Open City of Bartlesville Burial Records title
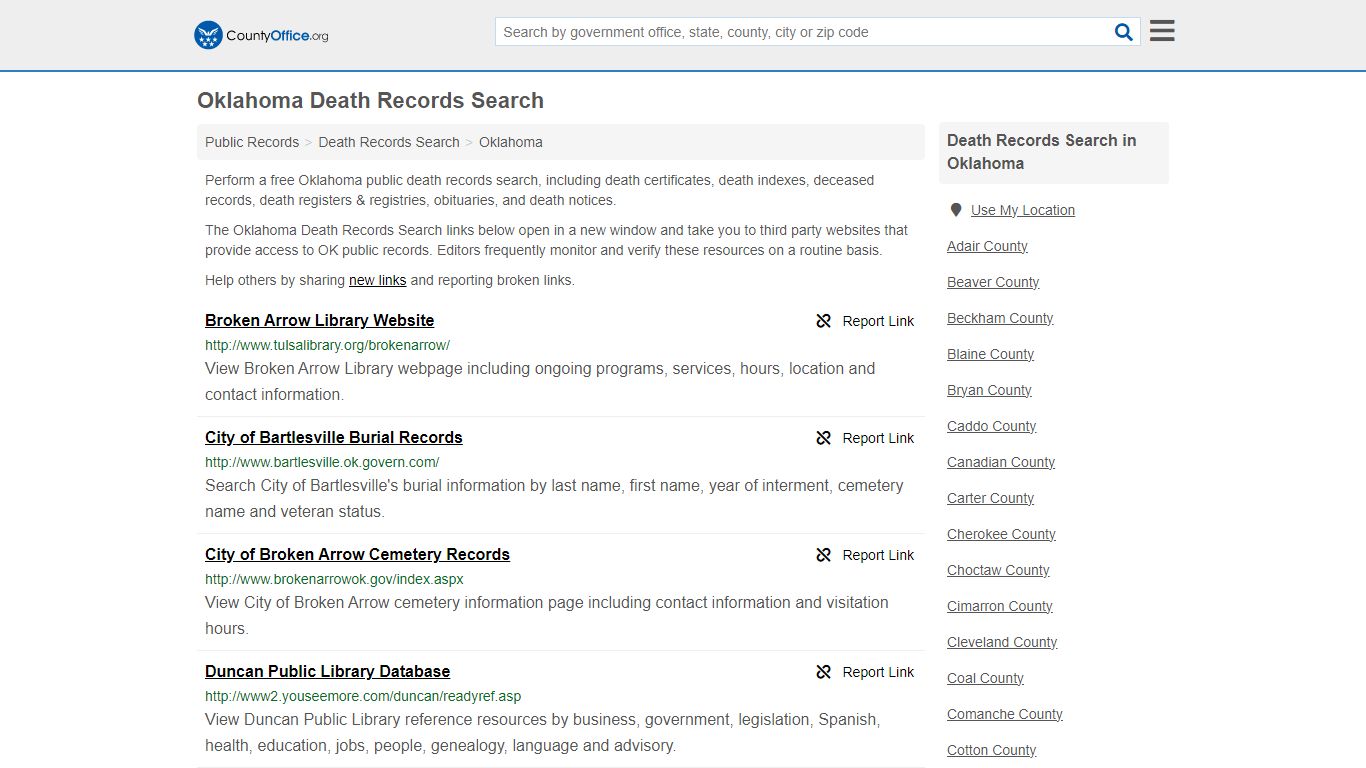 (x=334, y=437)
